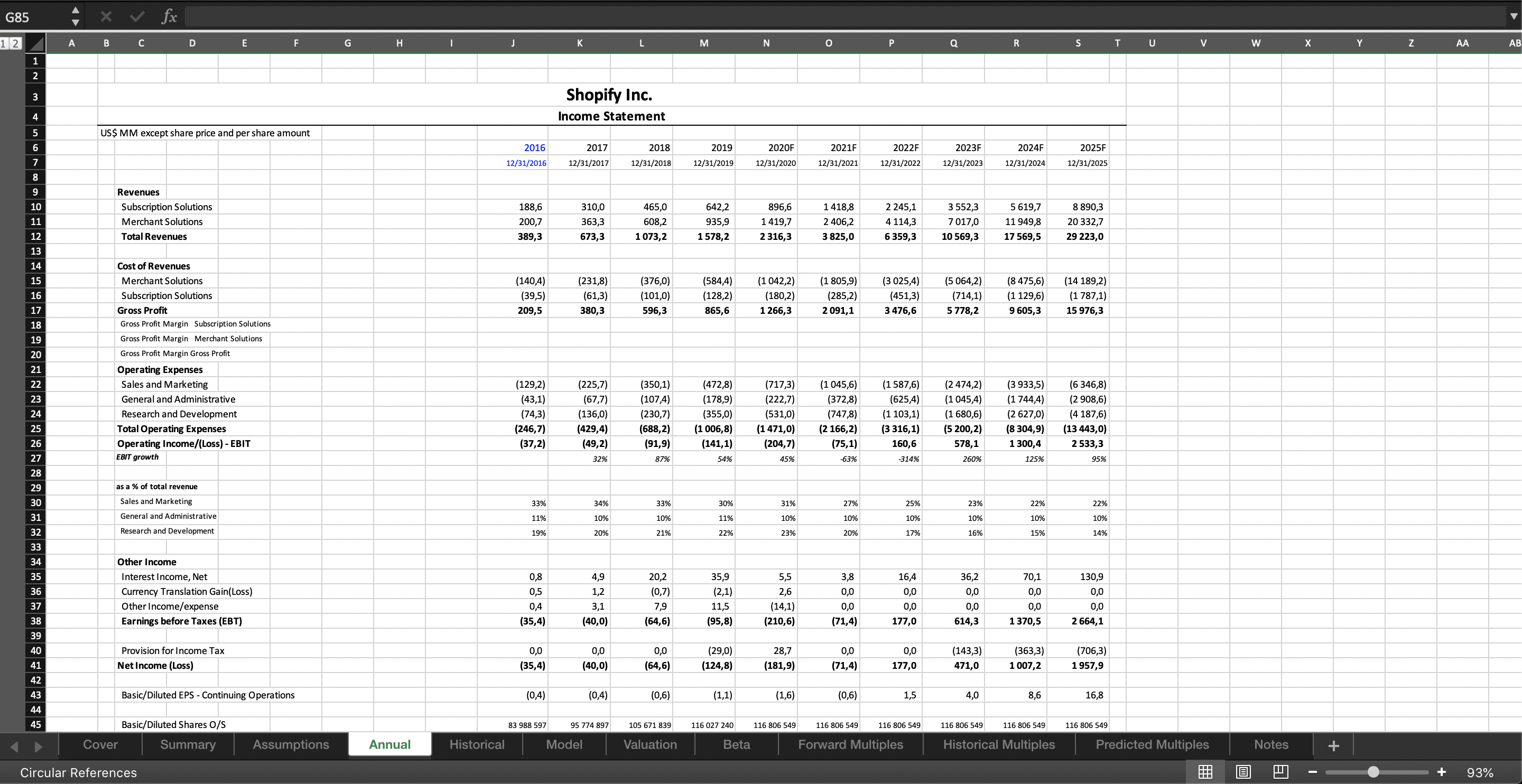Click the EBIT growth label
The height and width of the screenshot is (784, 1522).
pyautogui.click(x=137, y=456)
